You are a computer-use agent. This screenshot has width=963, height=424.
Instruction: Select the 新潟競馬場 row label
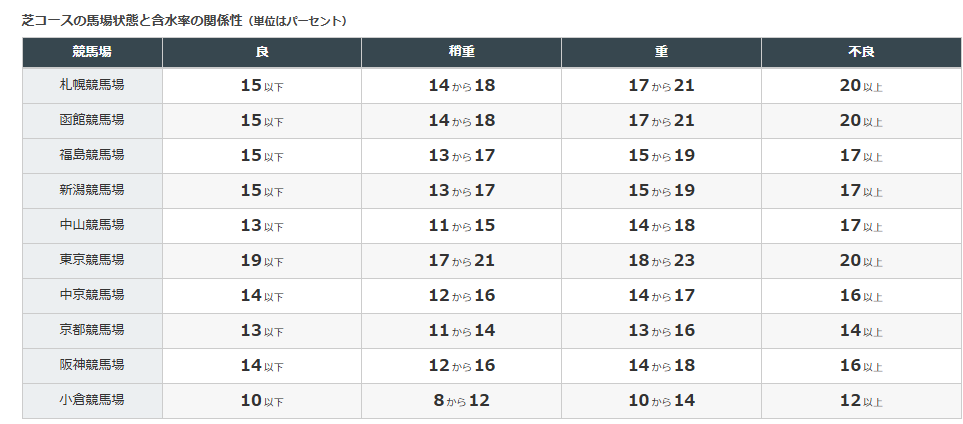tap(92, 190)
